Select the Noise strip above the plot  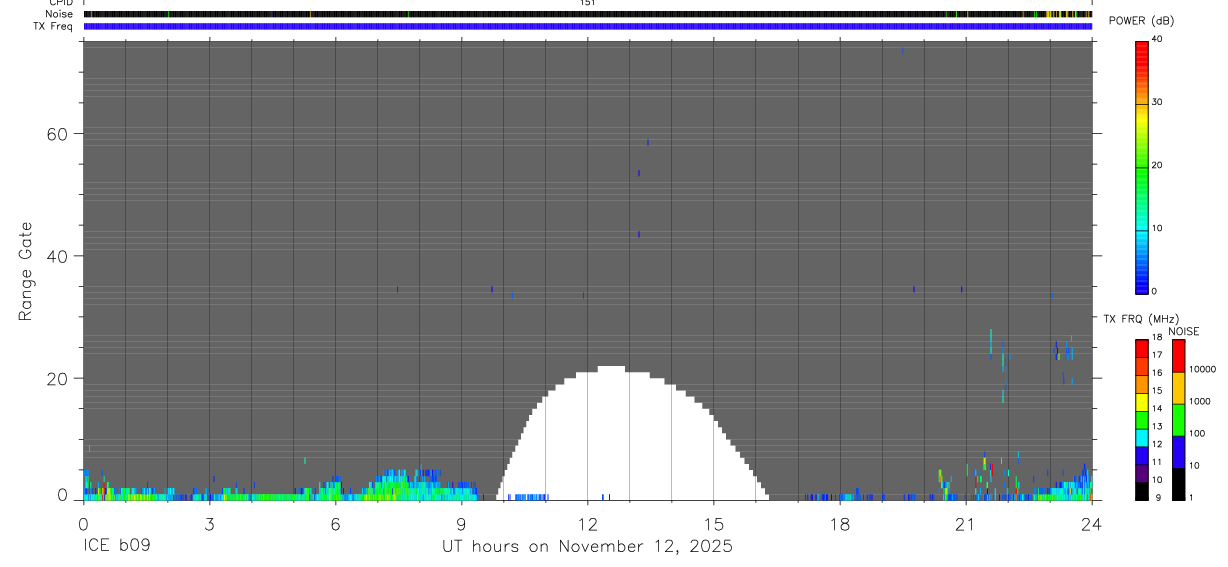click(588, 15)
